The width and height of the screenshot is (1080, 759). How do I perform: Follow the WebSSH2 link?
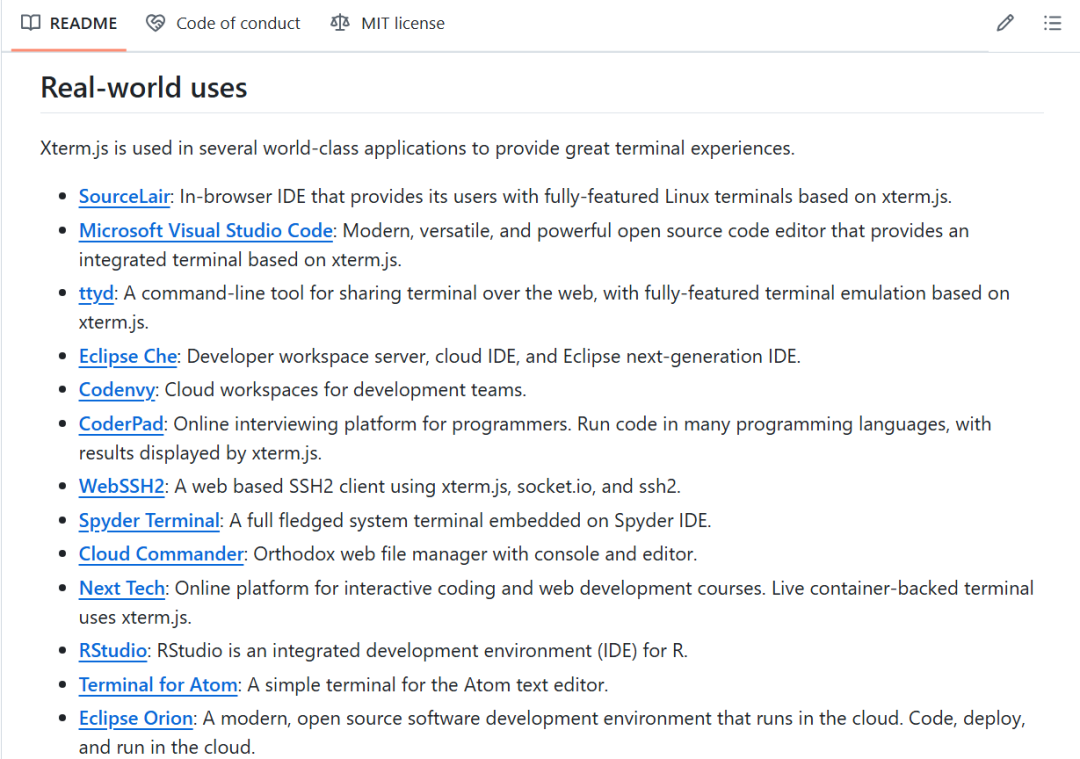click(121, 487)
